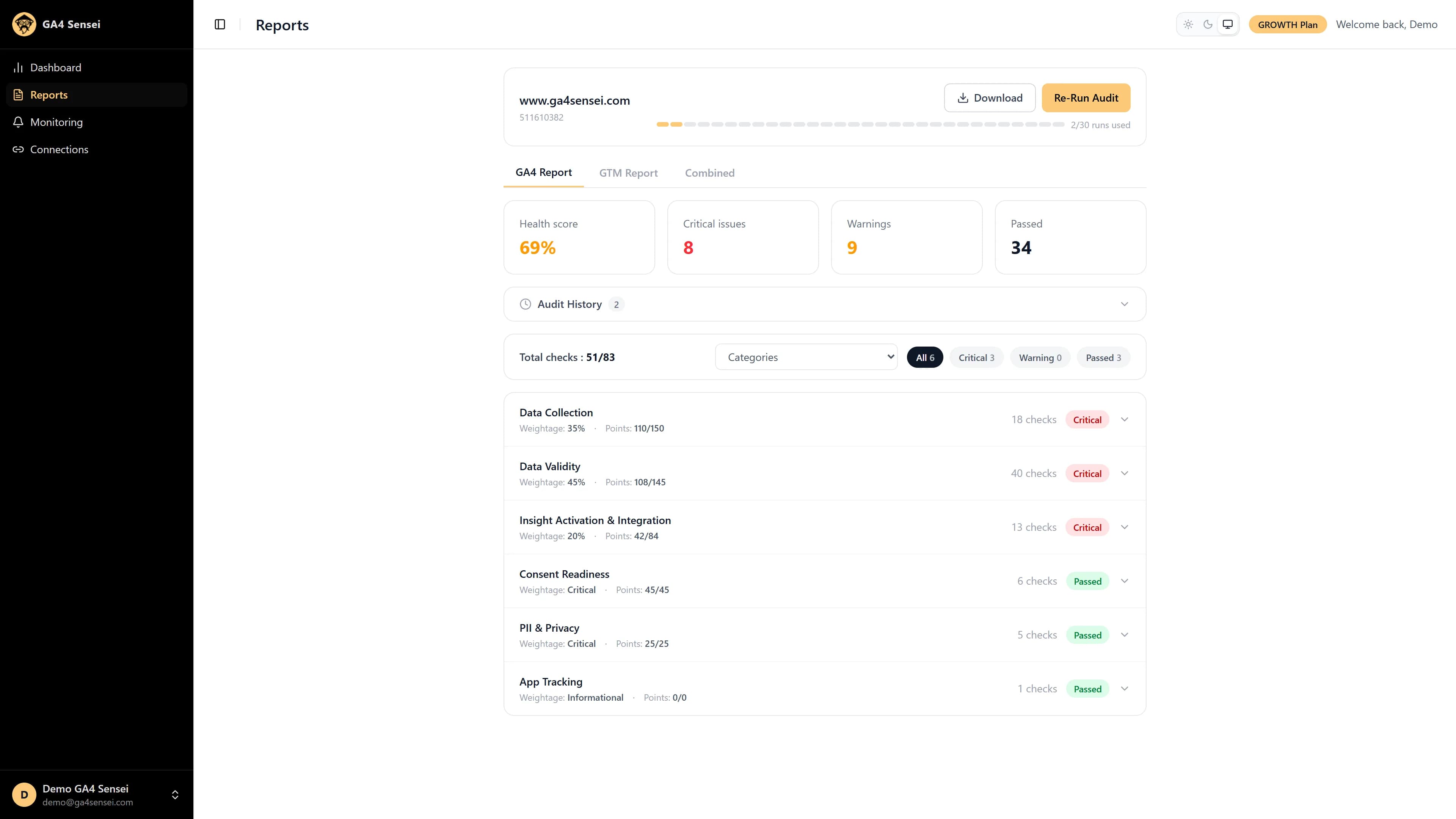
Task: Expand the Audit History panel chevron
Action: coord(1124,304)
